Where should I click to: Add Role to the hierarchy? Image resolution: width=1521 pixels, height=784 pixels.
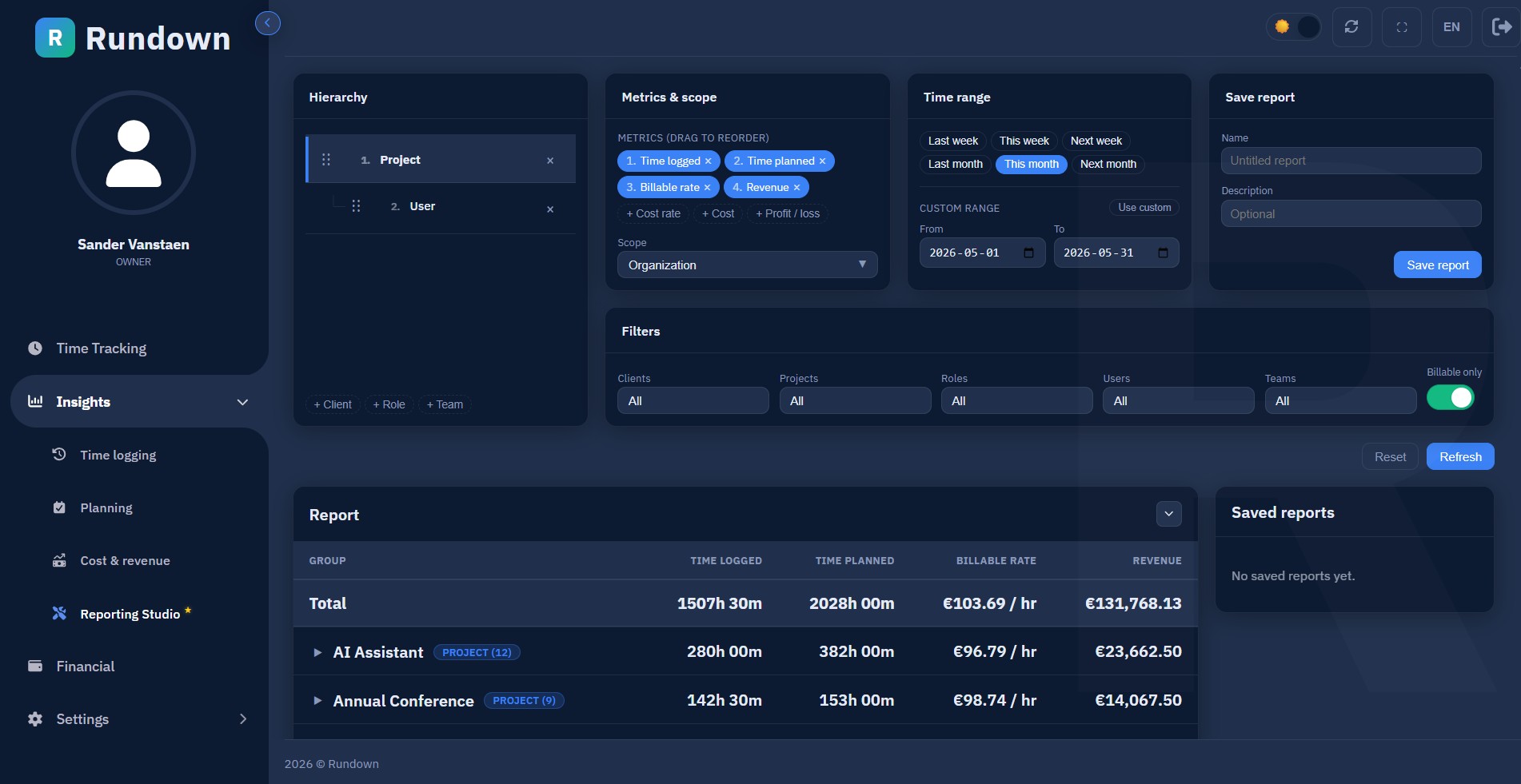pos(389,404)
